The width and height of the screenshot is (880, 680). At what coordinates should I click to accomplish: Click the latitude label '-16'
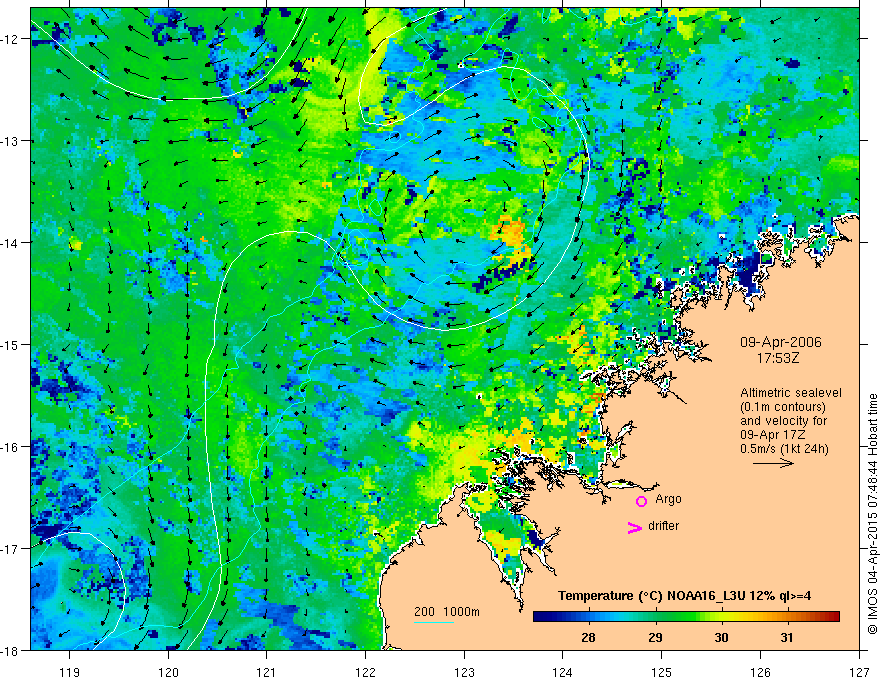(11, 447)
